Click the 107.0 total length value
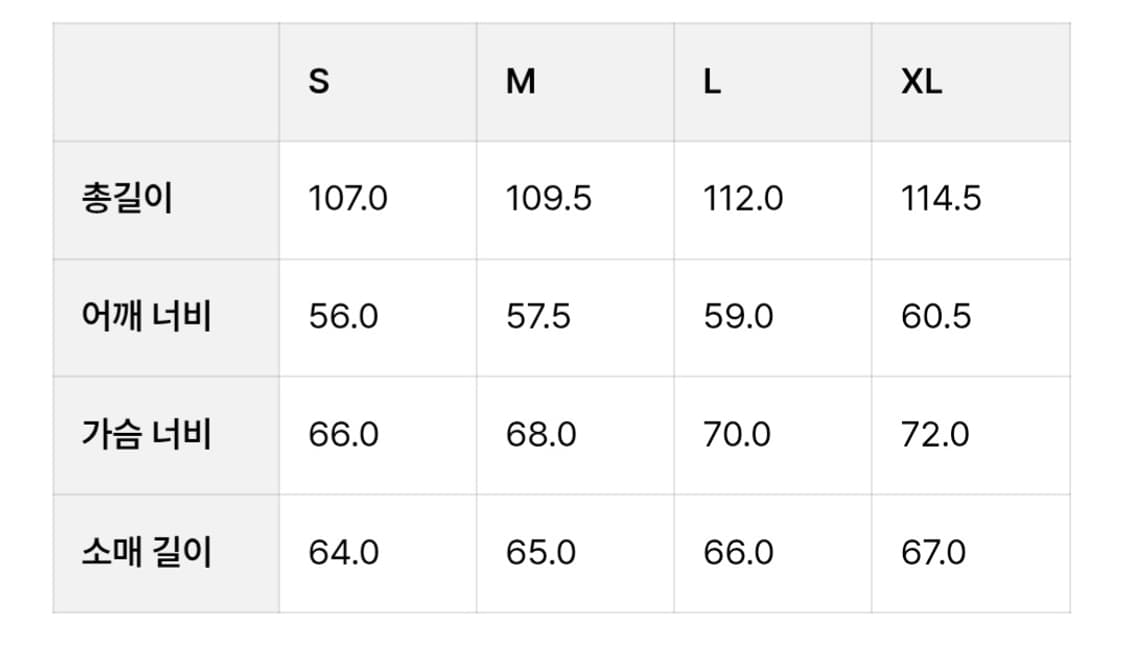Screen dimensions: 1125x646 coord(348,199)
